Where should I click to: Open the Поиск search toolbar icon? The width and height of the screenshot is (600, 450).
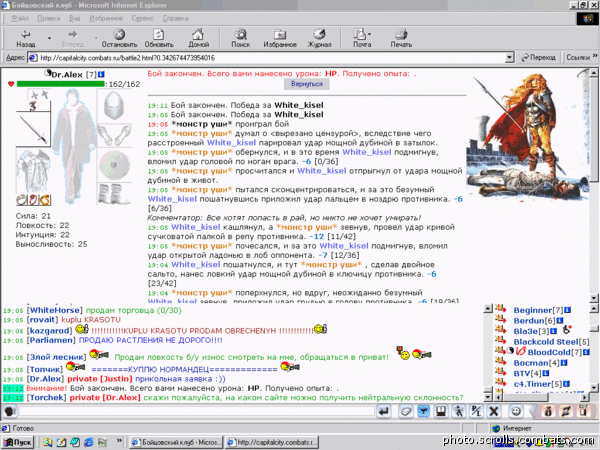pos(241,34)
